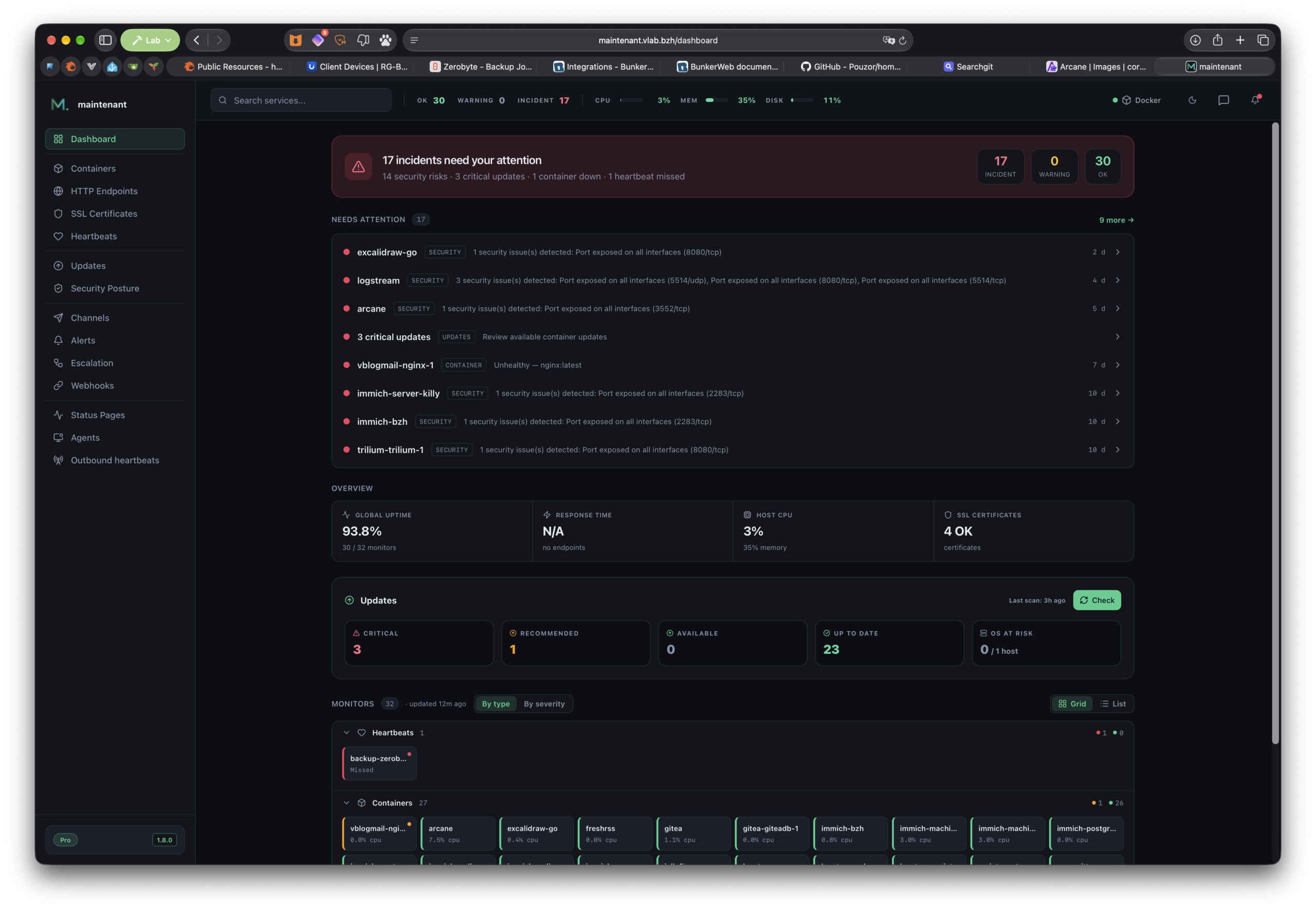The width and height of the screenshot is (1316, 911).
Task: Go to Security Posture page
Action: pos(115,288)
